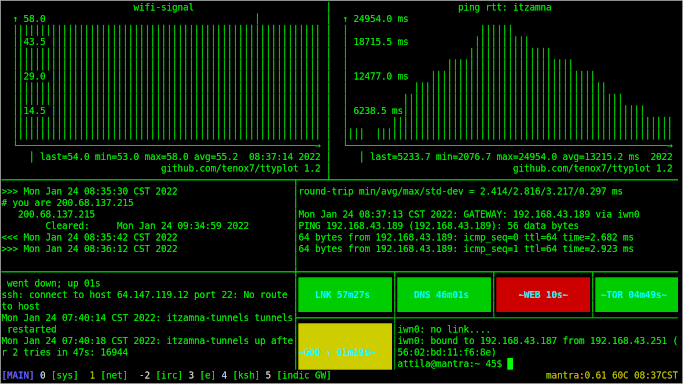Click the '>>> Mon Jan 24 08:36:12' line
683x384 pixels.
[89, 249]
